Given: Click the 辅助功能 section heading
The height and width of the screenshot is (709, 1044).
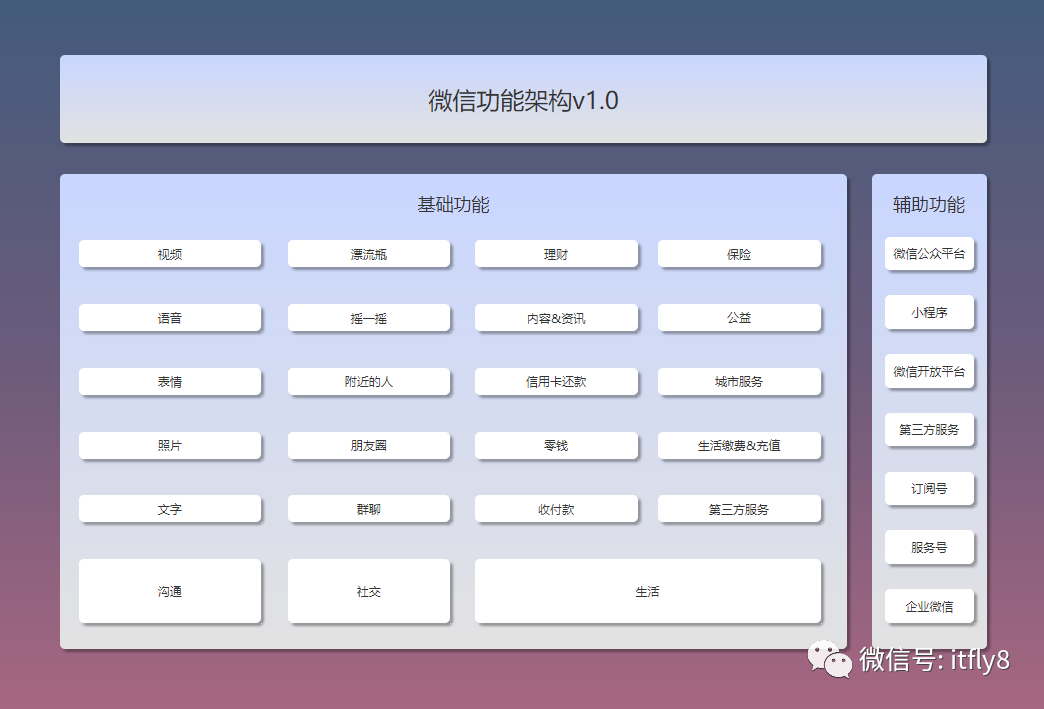Looking at the screenshot, I should pos(929,204).
